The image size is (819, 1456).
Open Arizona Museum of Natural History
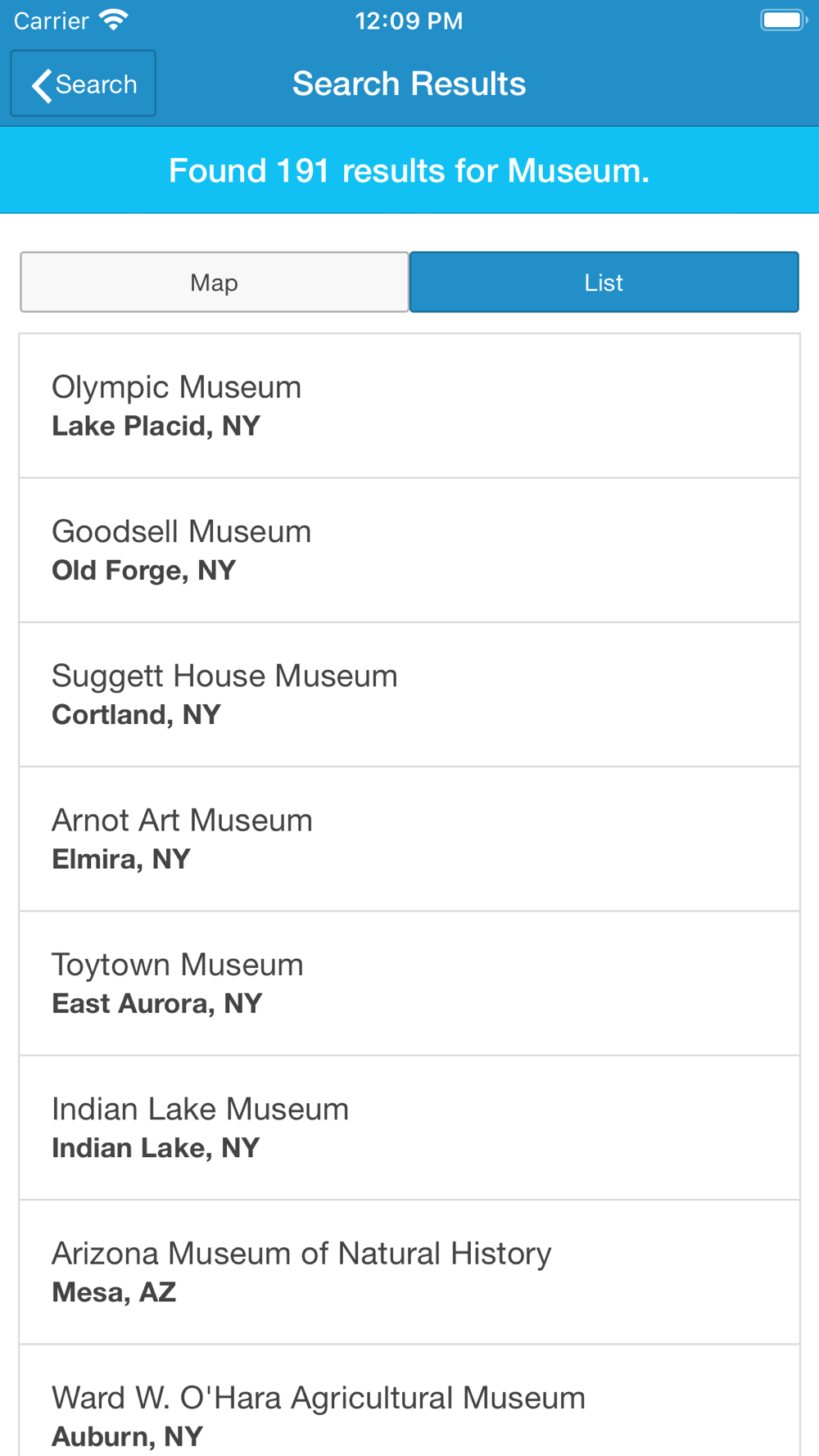(409, 1272)
